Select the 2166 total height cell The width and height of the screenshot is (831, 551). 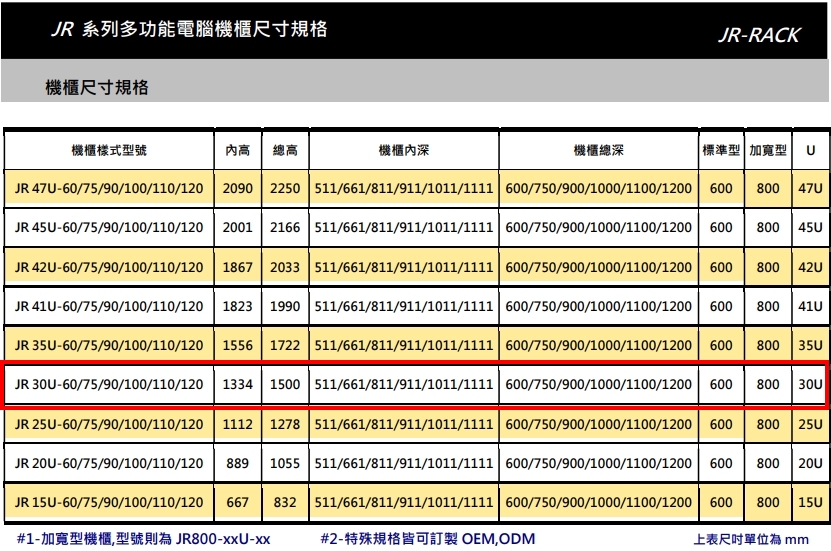click(x=285, y=227)
